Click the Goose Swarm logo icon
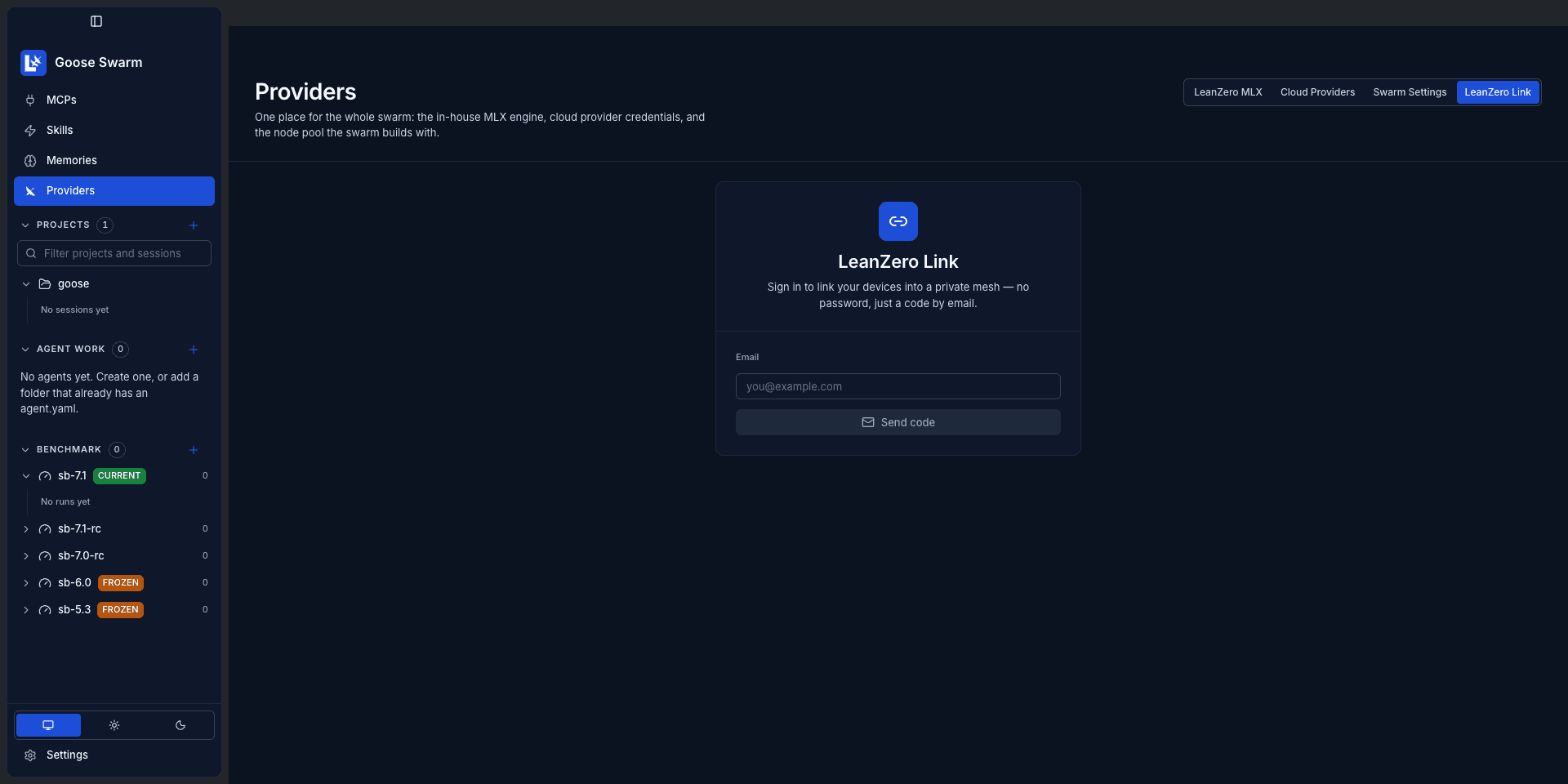This screenshot has width=1568, height=784. point(33,63)
